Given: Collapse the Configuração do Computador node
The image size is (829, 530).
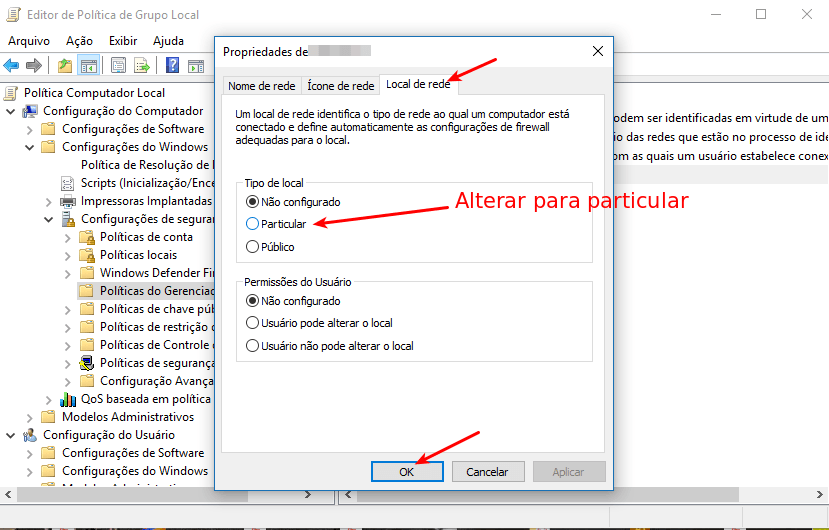Looking at the screenshot, I should tap(11, 111).
